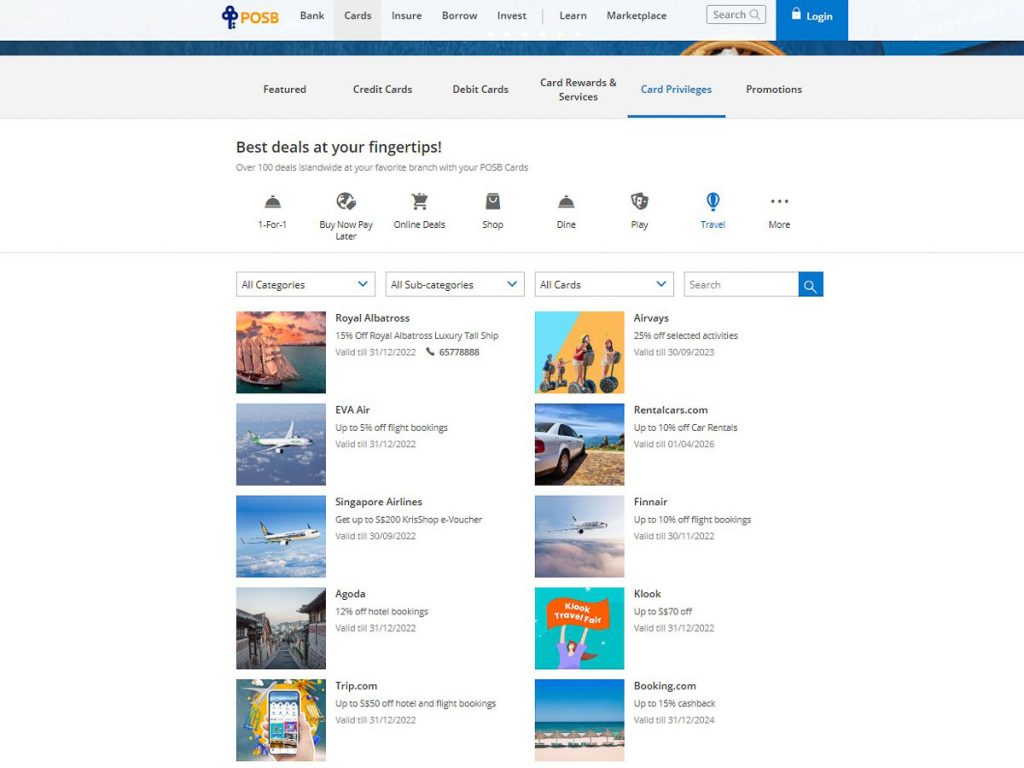Open the Invest menu
This screenshot has height=768, width=1024.
click(511, 16)
